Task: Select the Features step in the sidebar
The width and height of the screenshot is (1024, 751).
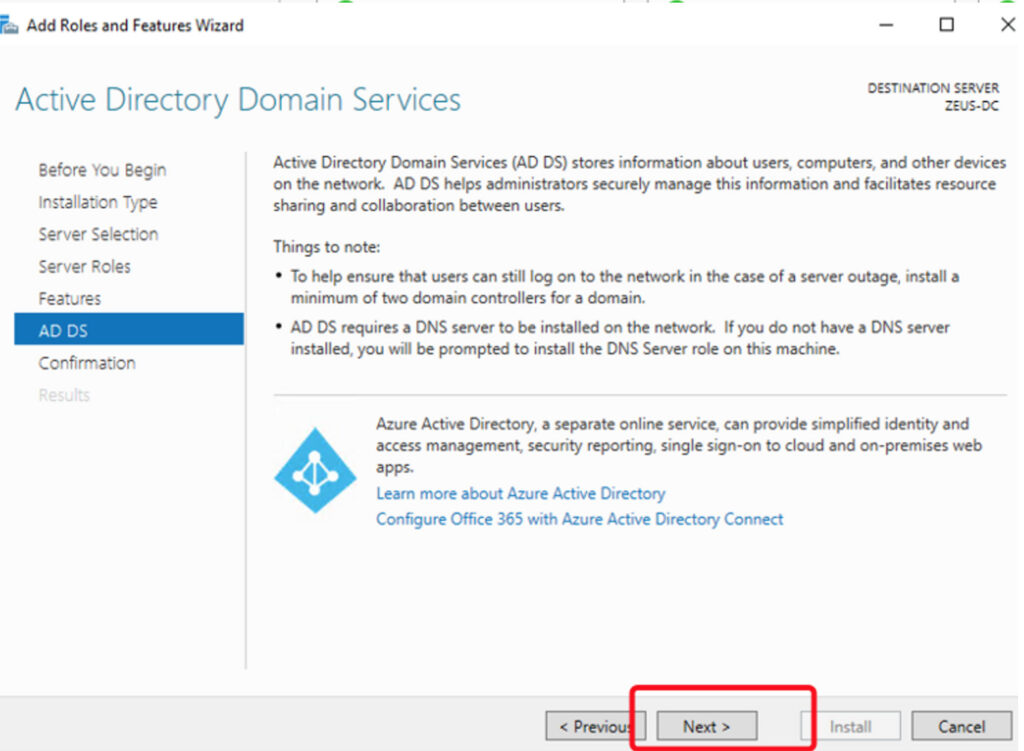Action: [x=69, y=298]
